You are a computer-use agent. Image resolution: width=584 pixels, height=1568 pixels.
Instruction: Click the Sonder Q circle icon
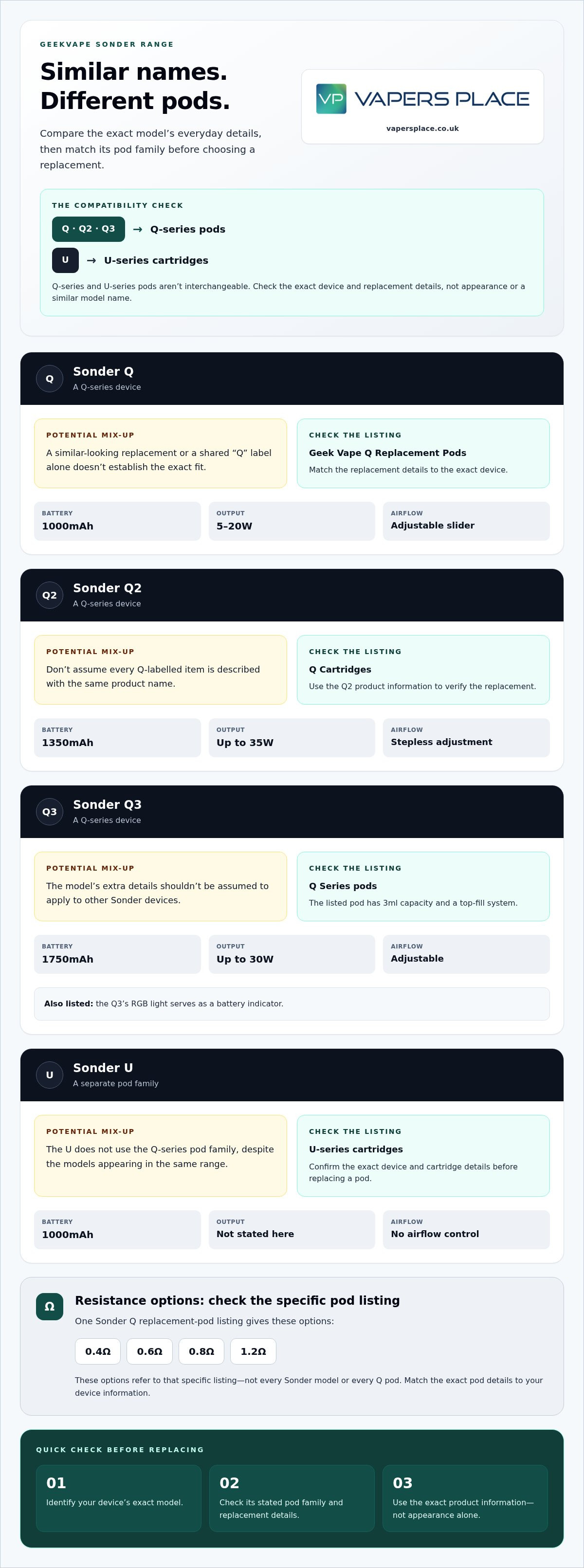[x=49, y=379]
